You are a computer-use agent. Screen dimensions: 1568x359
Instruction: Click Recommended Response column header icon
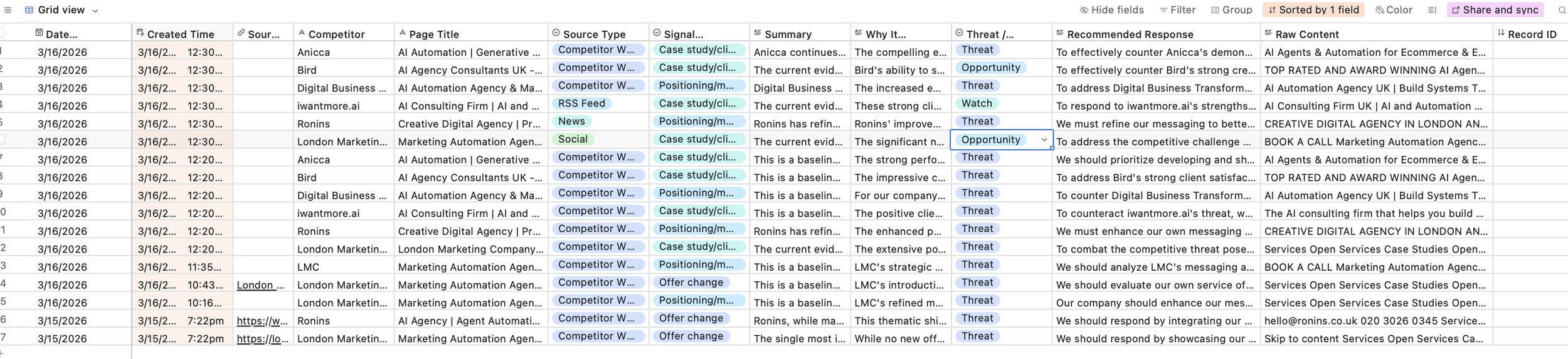coord(1060,33)
